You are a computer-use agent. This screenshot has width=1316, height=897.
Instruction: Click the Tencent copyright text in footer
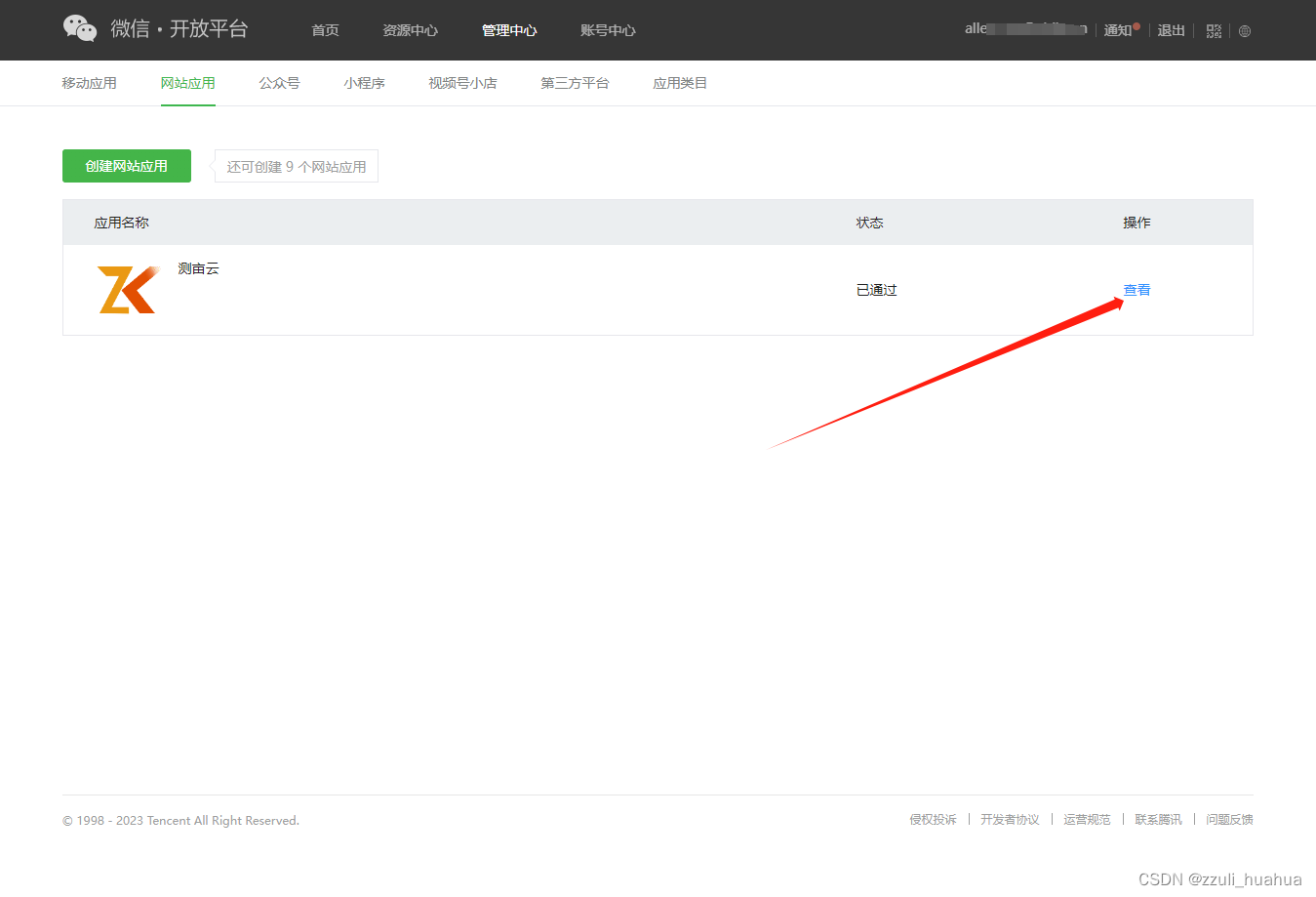point(180,821)
